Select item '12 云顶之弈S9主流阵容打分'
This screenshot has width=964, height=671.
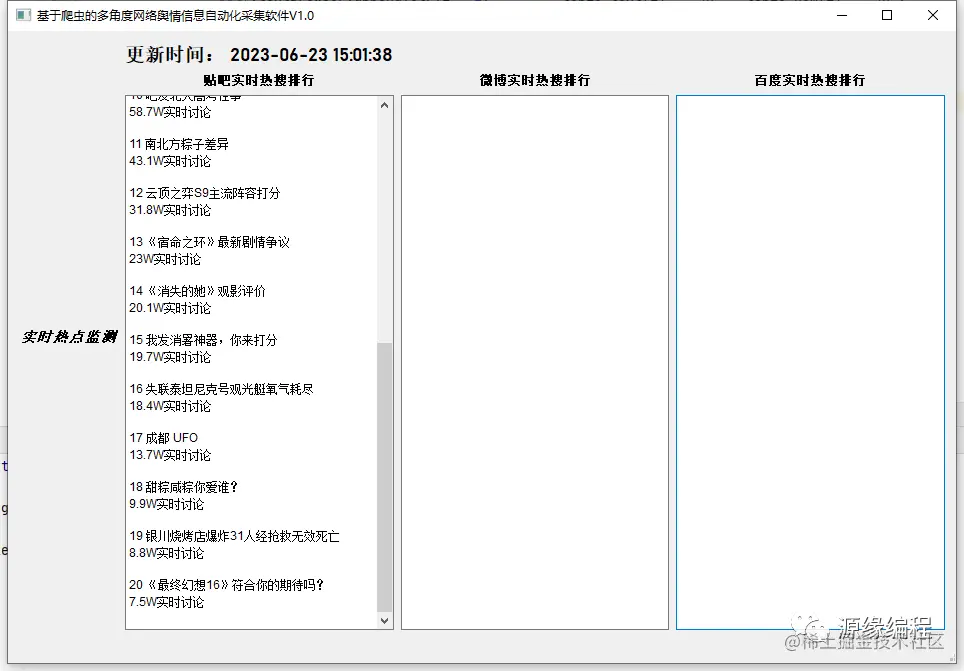(205, 193)
